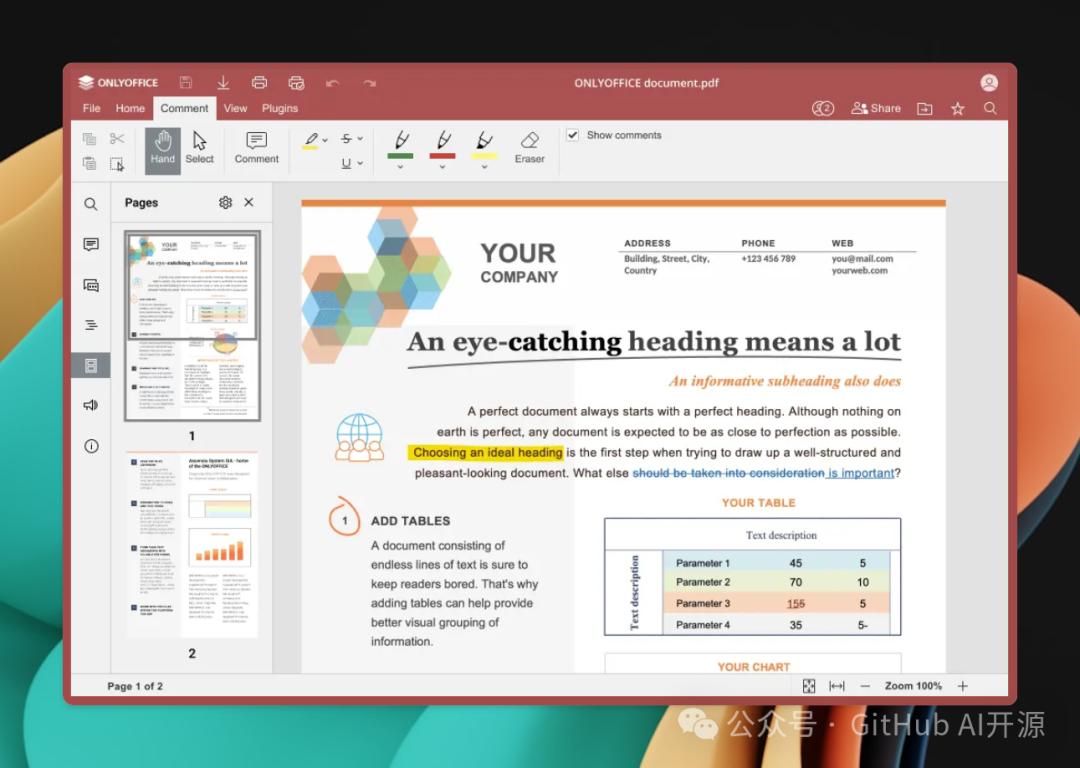The width and height of the screenshot is (1080, 768).
Task: Zoom in with the plus button
Action: (963, 686)
